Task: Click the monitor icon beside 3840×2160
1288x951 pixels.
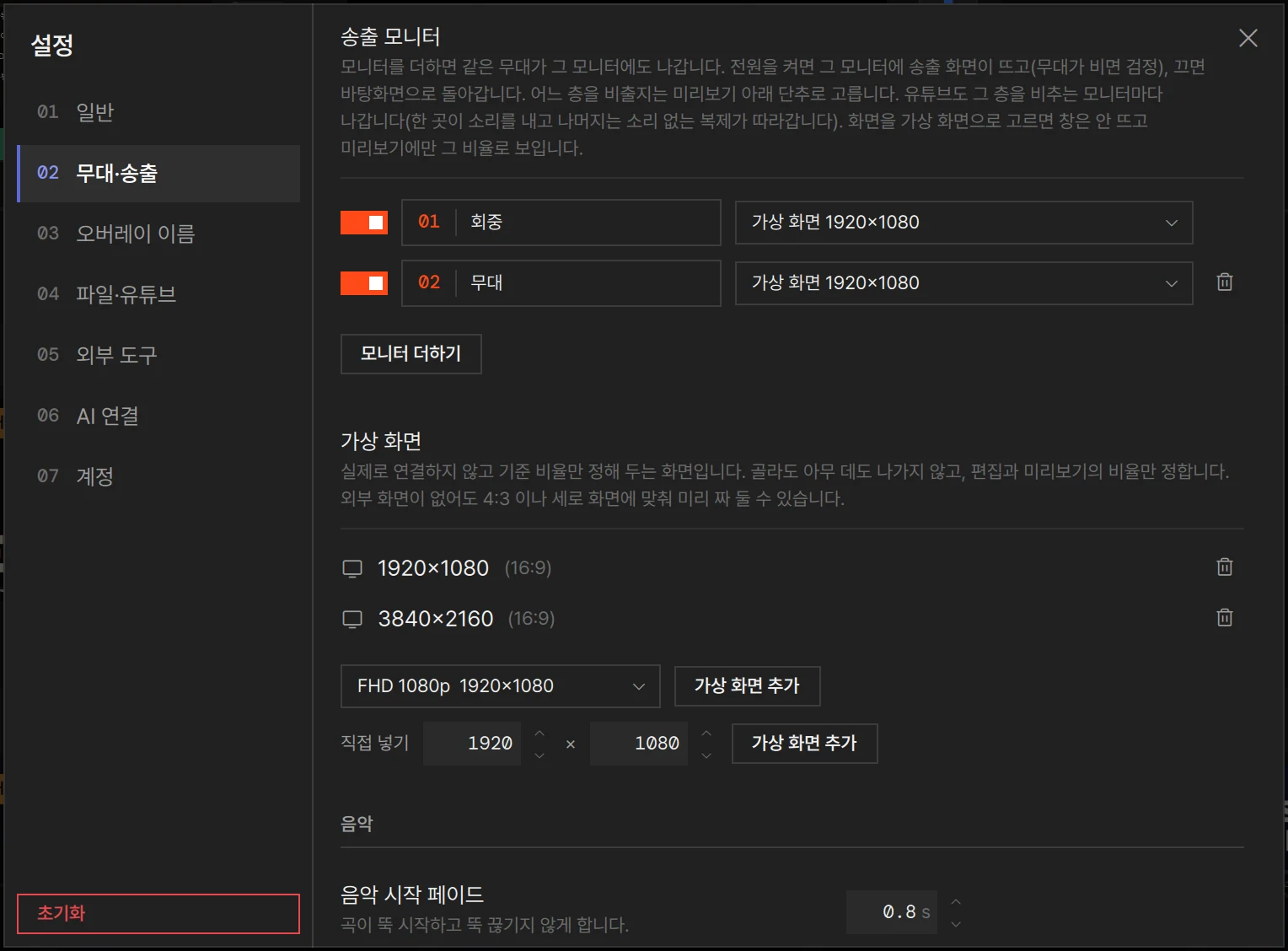Action: coord(352,619)
